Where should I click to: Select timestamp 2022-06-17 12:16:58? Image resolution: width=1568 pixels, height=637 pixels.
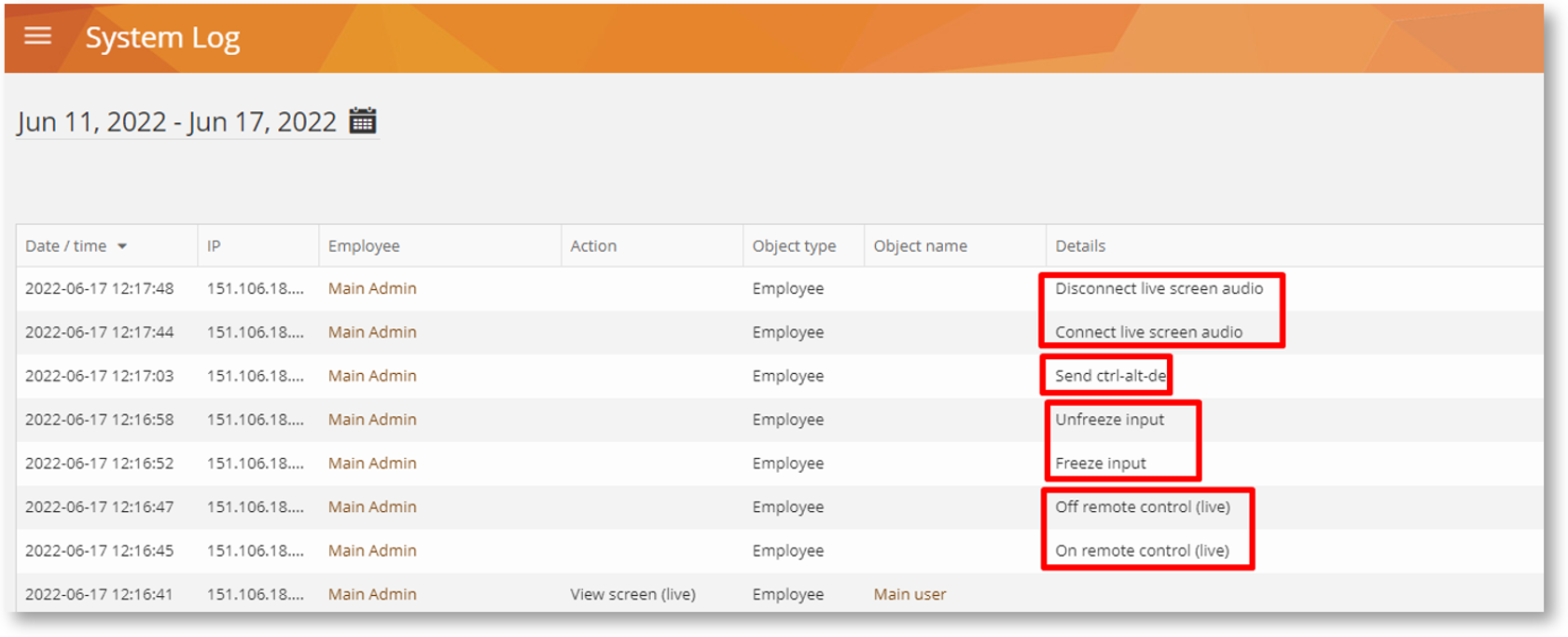[x=99, y=420]
